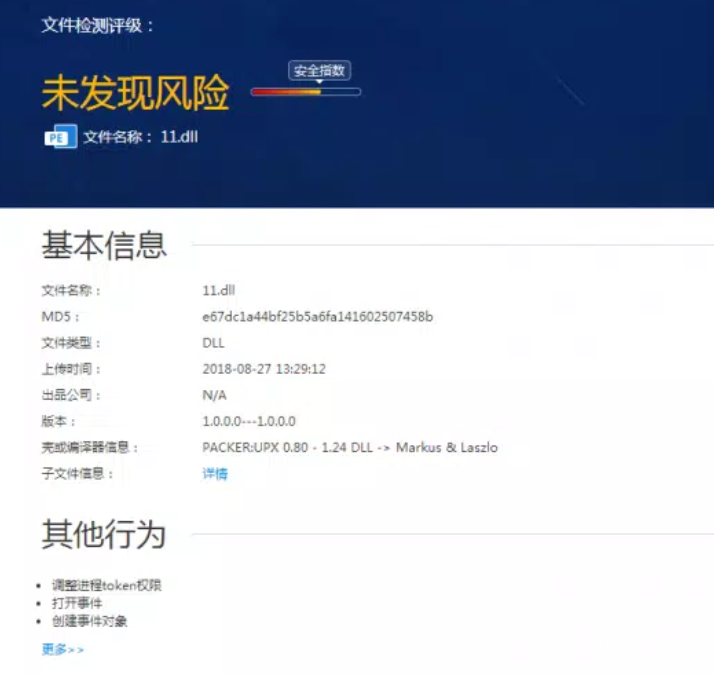Viewport: 714px width, 674px height.
Task: Click the 打开事件 behavior item
Action: [x=77, y=603]
